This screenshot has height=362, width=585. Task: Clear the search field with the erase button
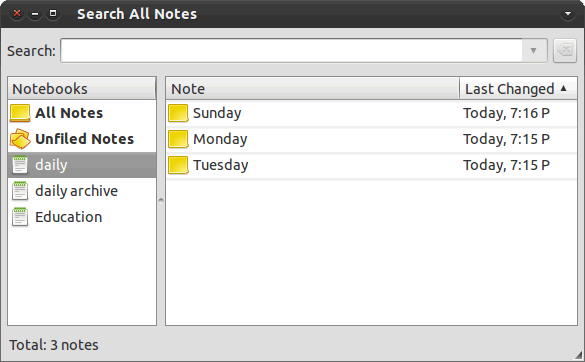565,50
